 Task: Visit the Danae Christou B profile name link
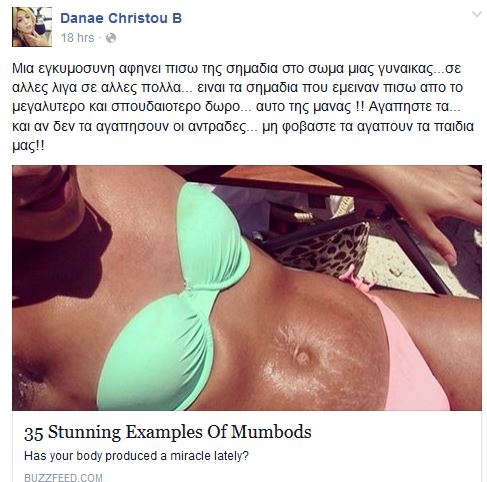121,18
